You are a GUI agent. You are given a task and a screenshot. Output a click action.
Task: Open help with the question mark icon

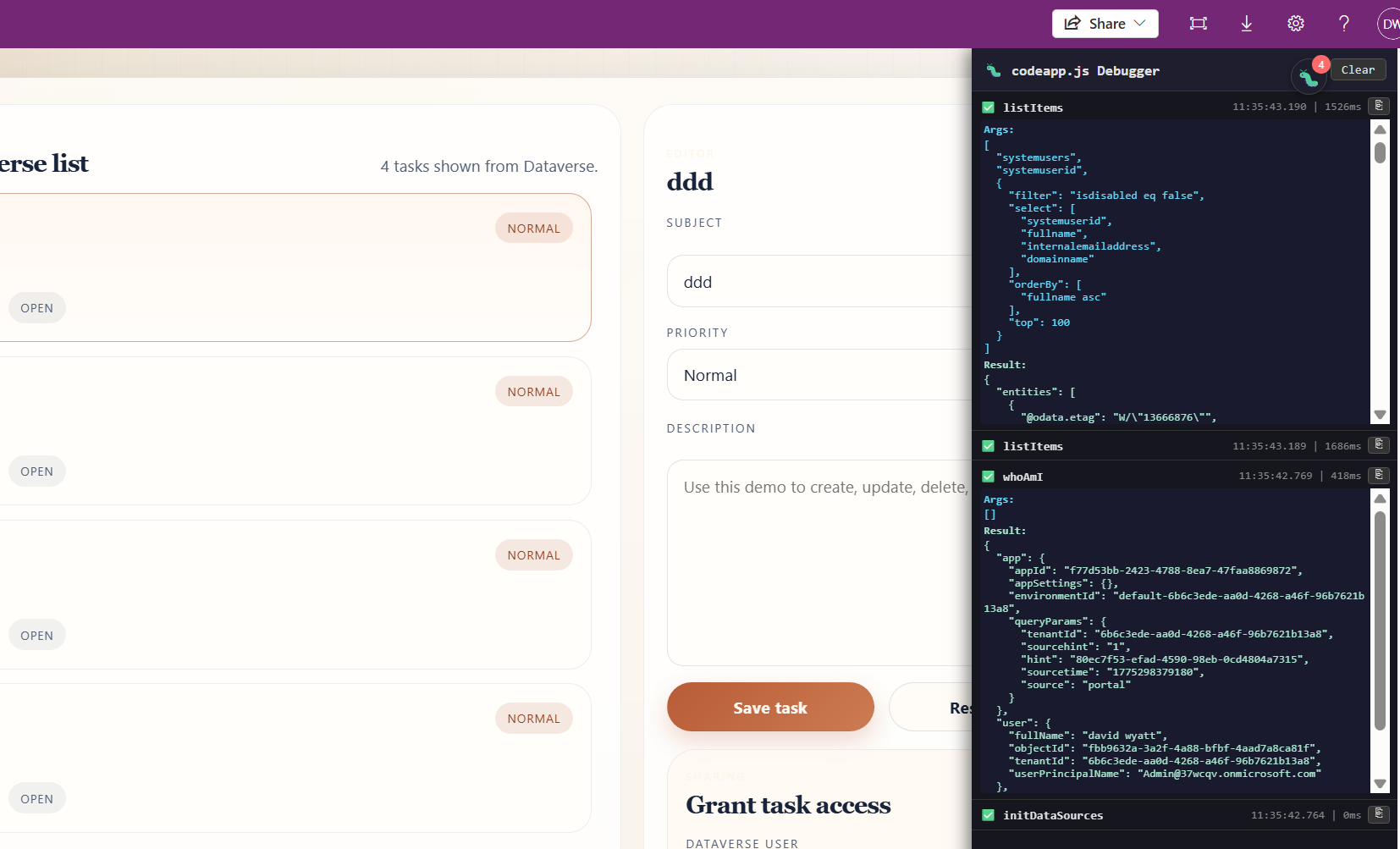1343,23
